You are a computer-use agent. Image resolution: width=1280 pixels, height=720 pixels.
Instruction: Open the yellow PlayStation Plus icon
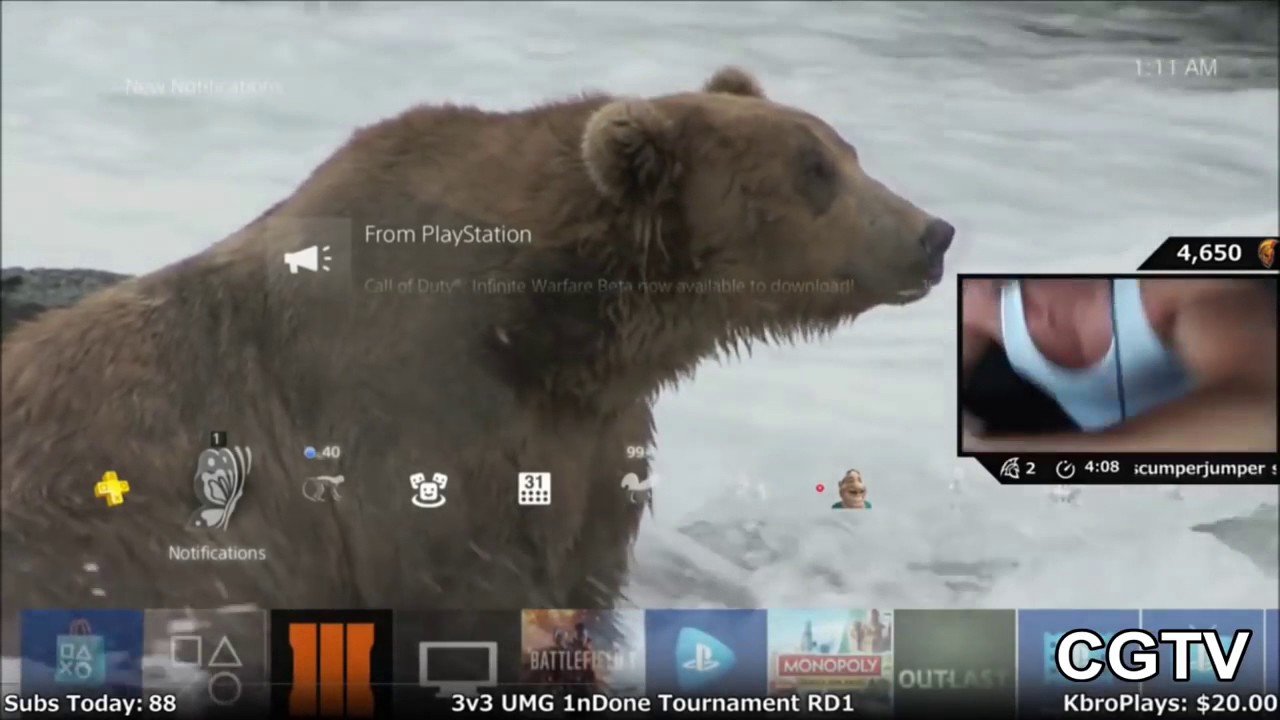[111, 488]
